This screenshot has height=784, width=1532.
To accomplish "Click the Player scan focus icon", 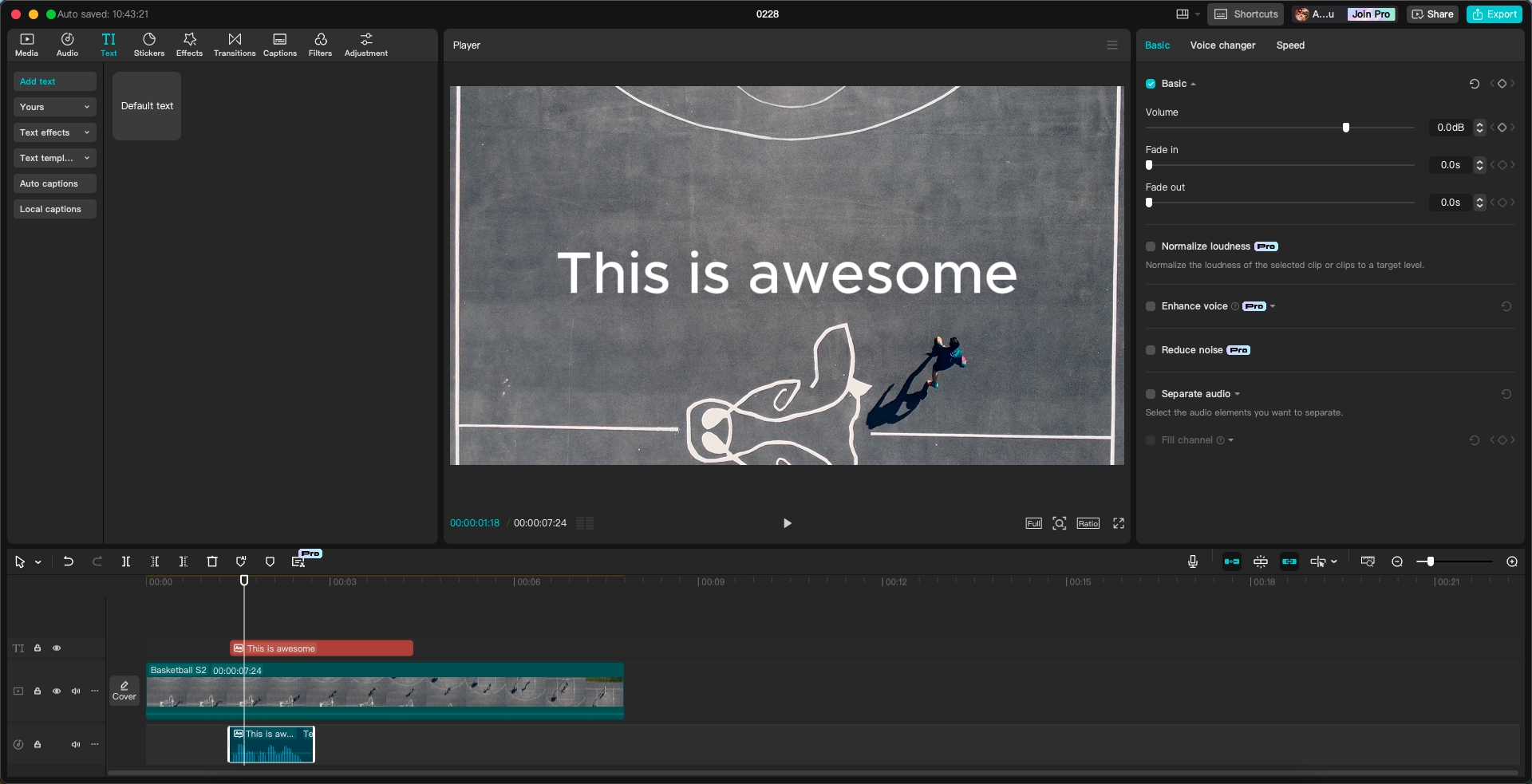I will [1060, 523].
